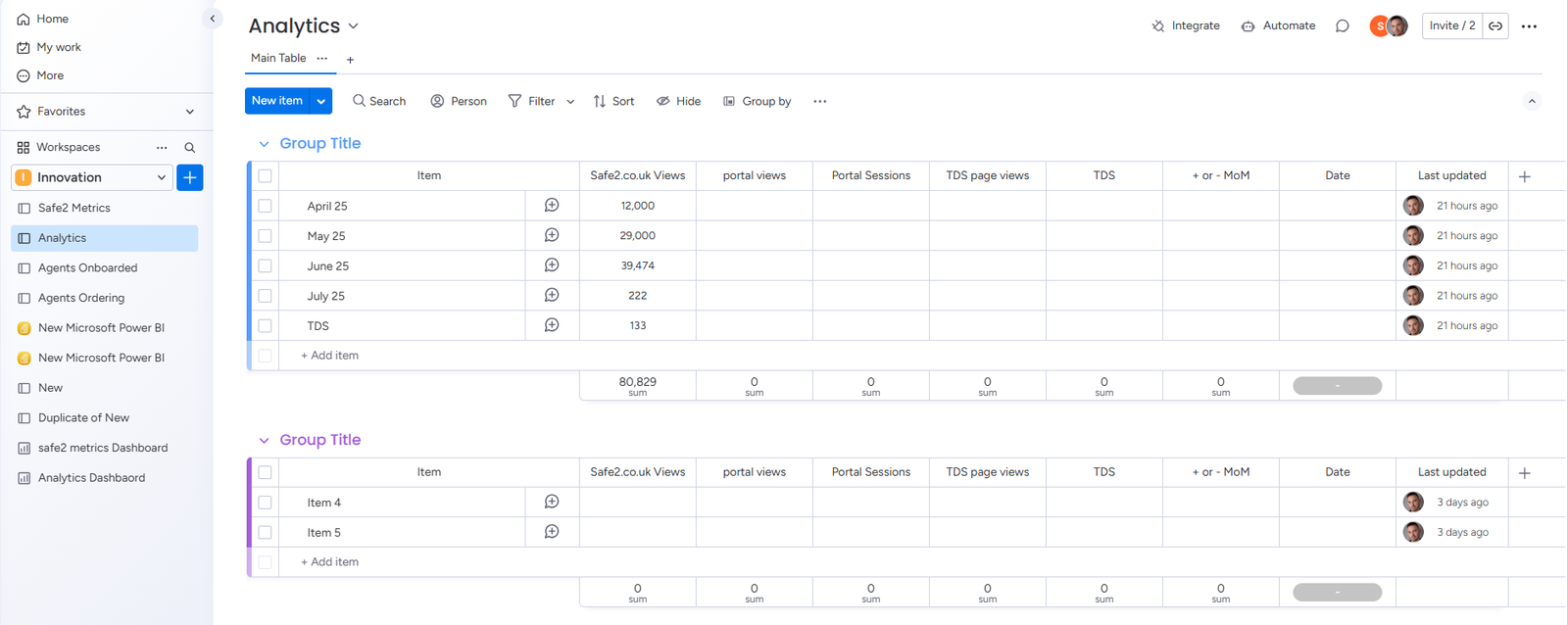The width and height of the screenshot is (1568, 625).
Task: Click Add item in the second group
Action: pos(330,562)
